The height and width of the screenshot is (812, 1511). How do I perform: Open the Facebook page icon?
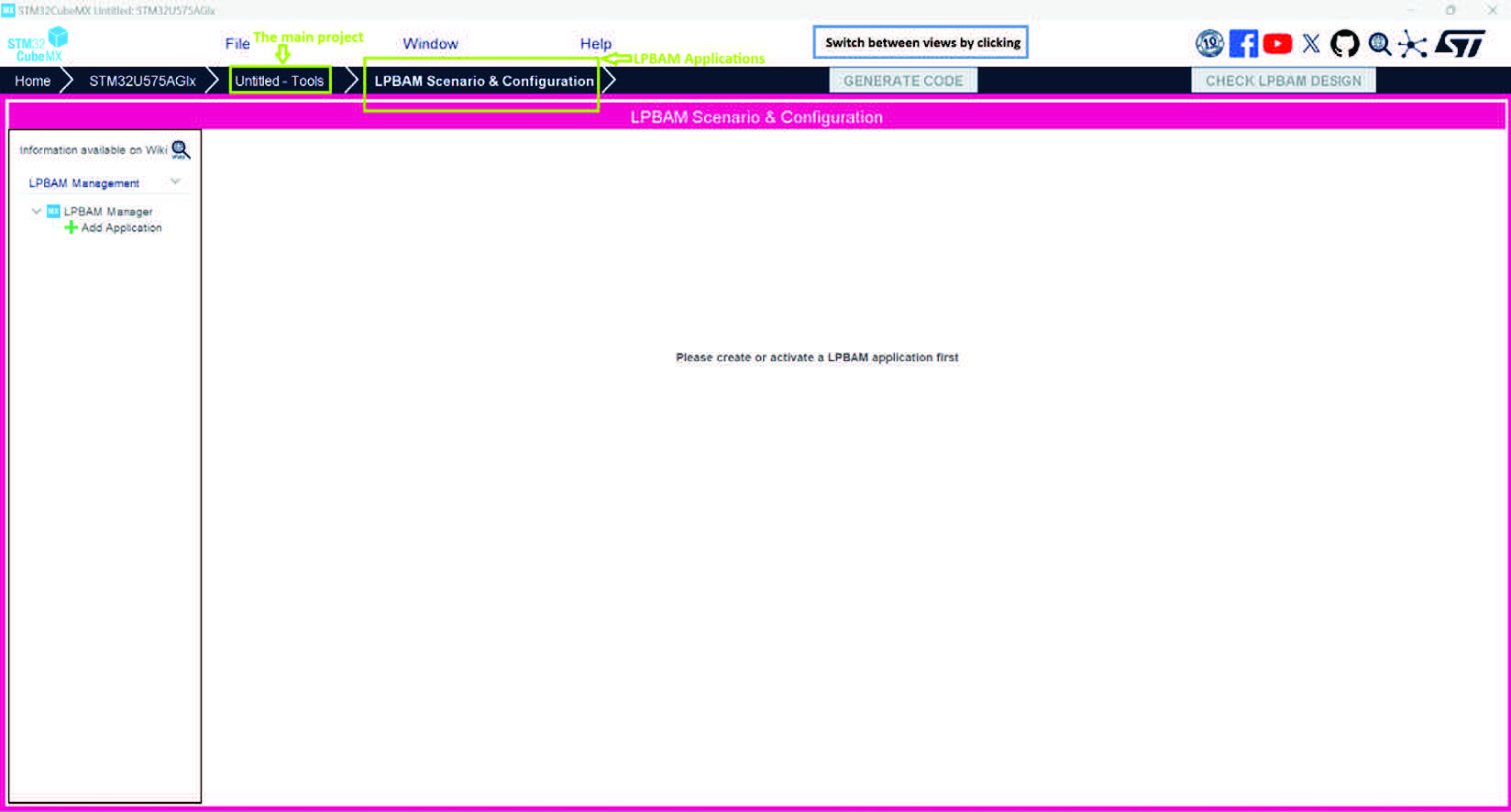1243,43
